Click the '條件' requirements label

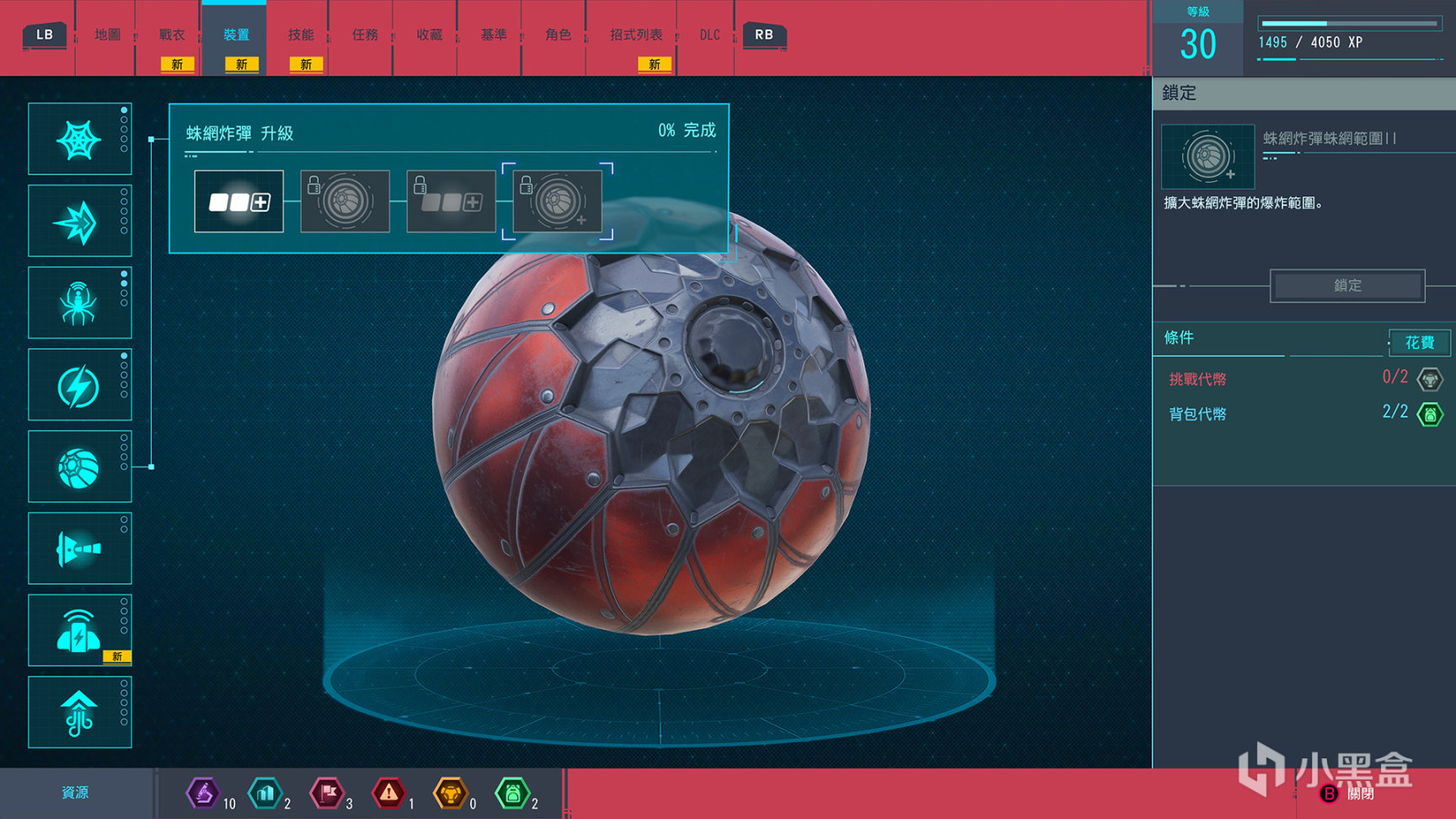coord(1179,338)
